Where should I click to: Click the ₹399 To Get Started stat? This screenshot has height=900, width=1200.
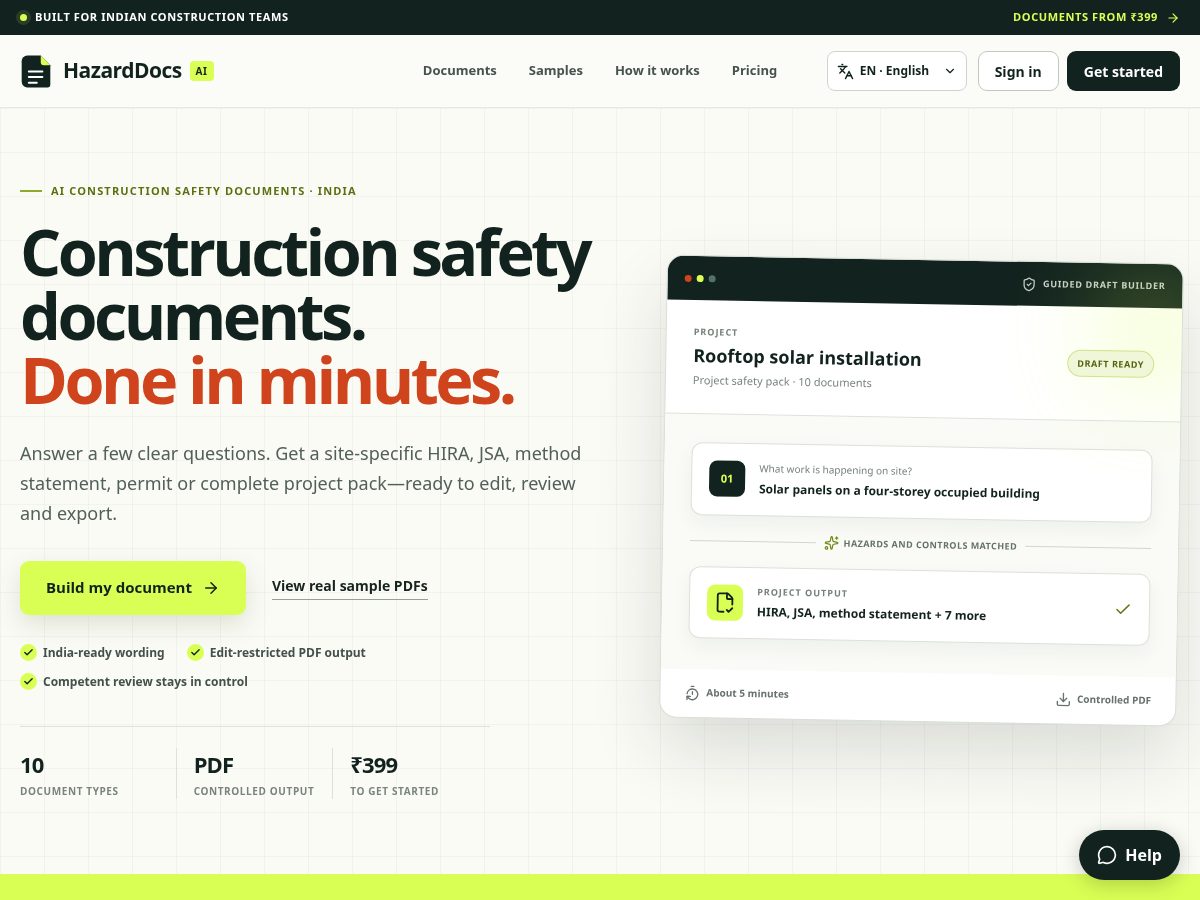[x=394, y=776]
